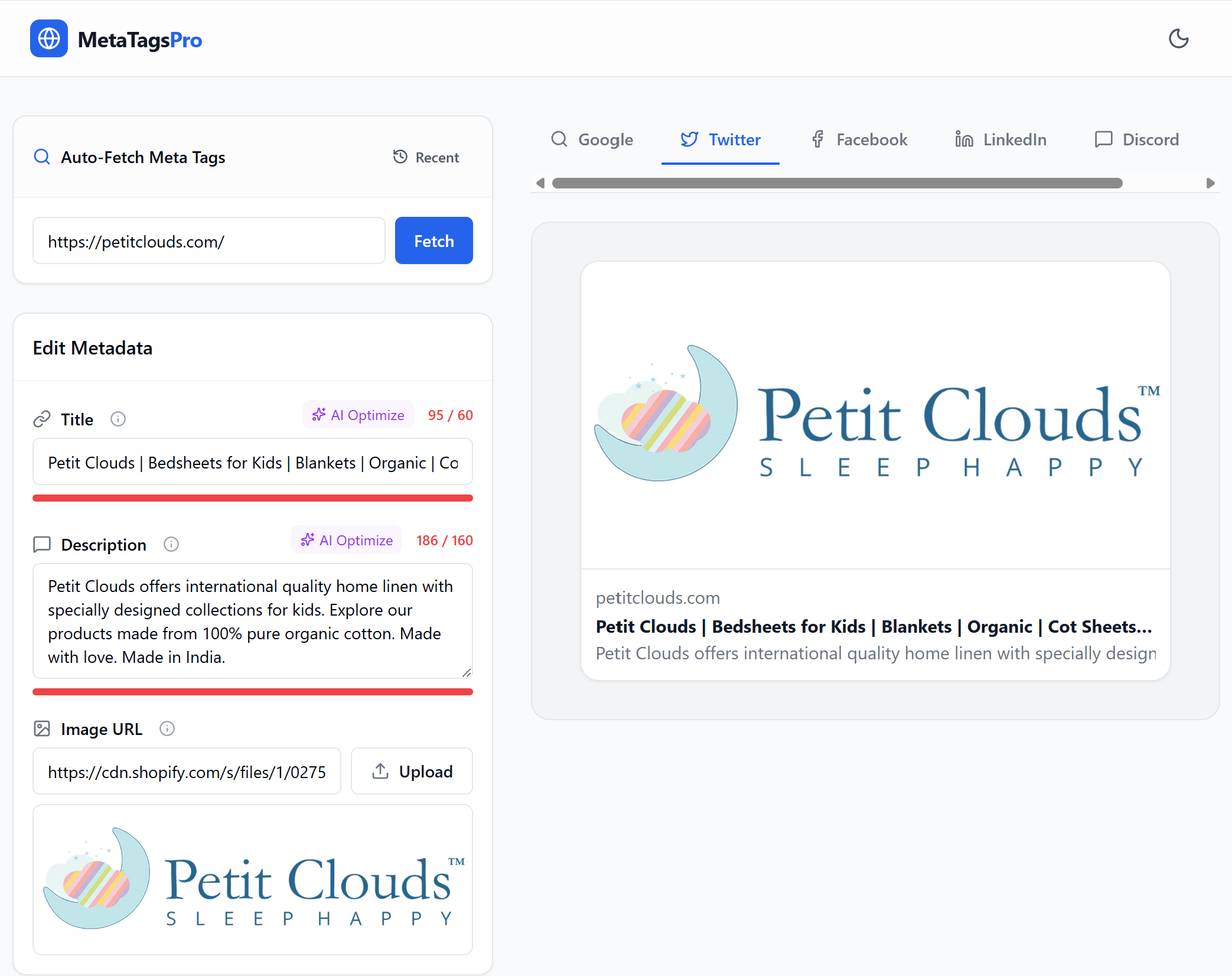The width and height of the screenshot is (1232, 976).
Task: Click the red Title length progress bar
Action: [253, 498]
